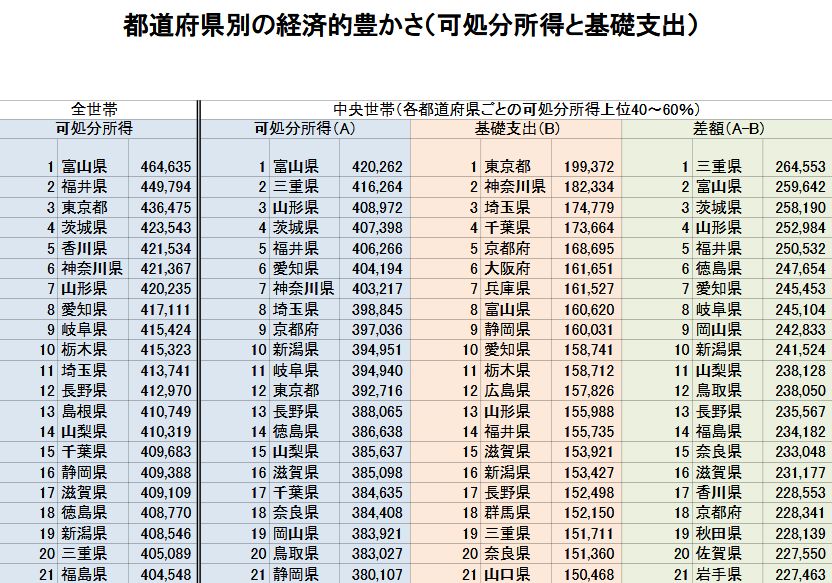Click the value 242,833 for 岡山県
The height and width of the screenshot is (583, 832).
pyautogui.click(x=801, y=329)
